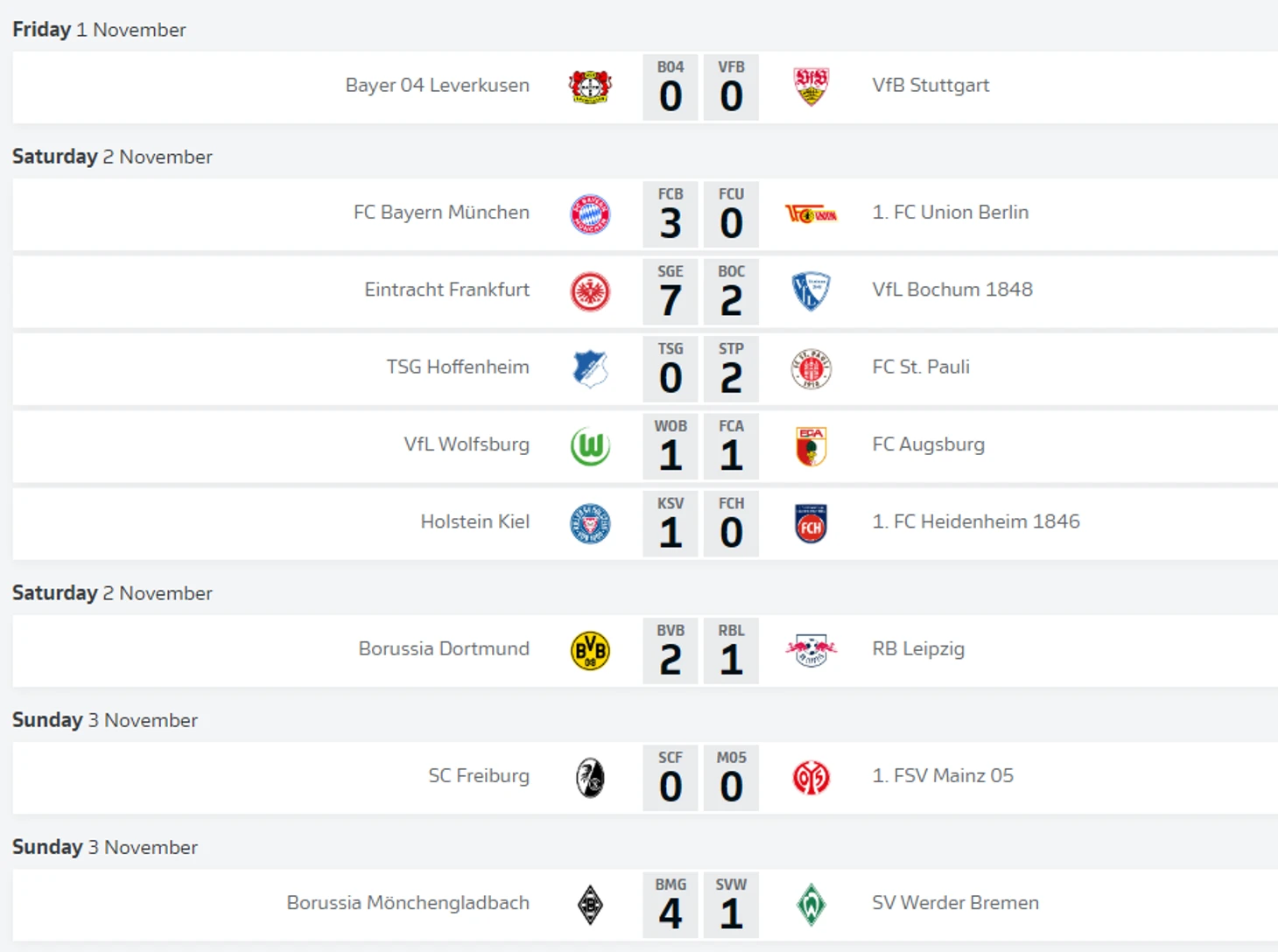1278x952 pixels.
Task: Open the Holstein Kiel club name link
Action: (x=474, y=521)
